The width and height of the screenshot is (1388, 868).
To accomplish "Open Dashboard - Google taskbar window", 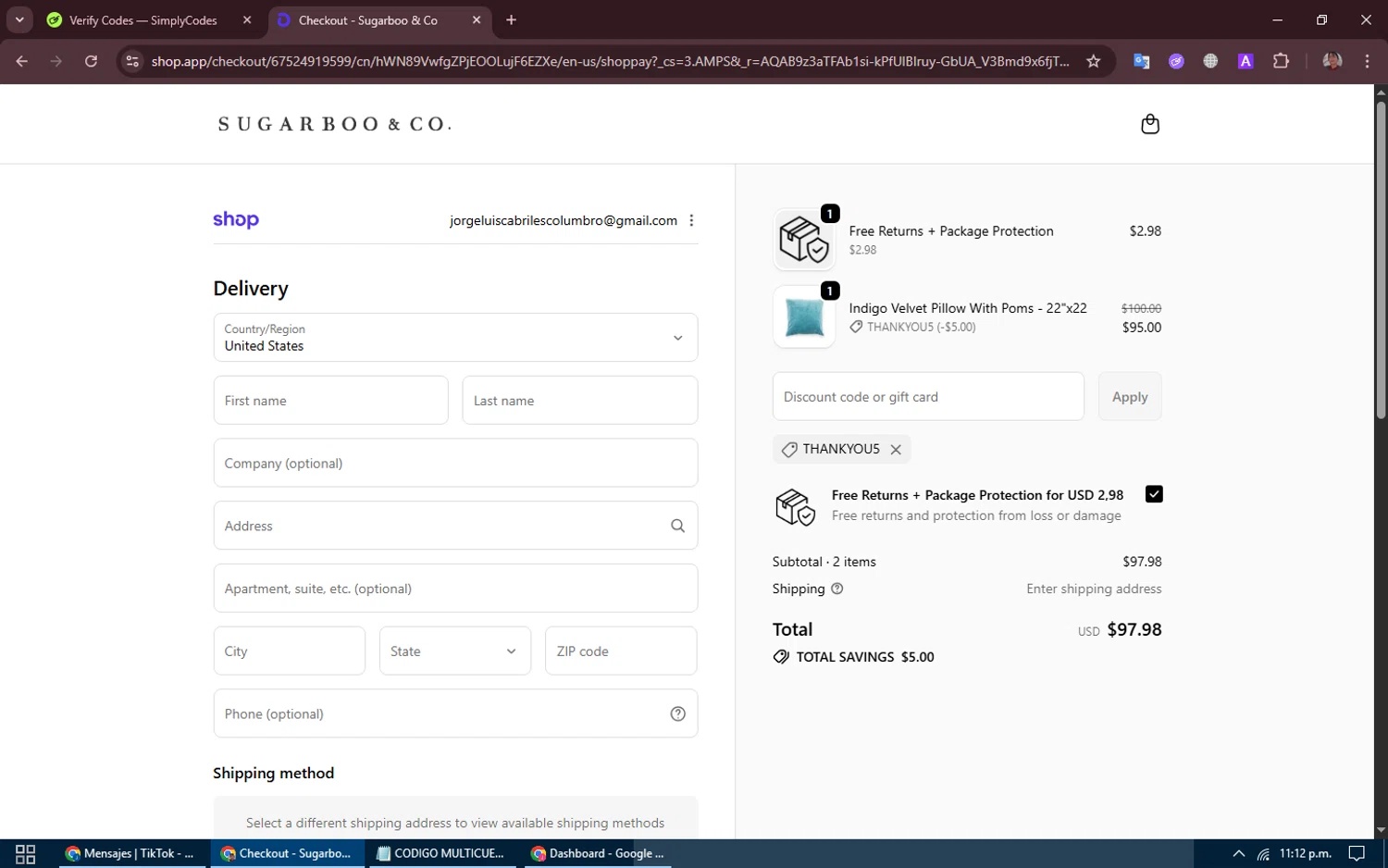I will tap(597, 853).
